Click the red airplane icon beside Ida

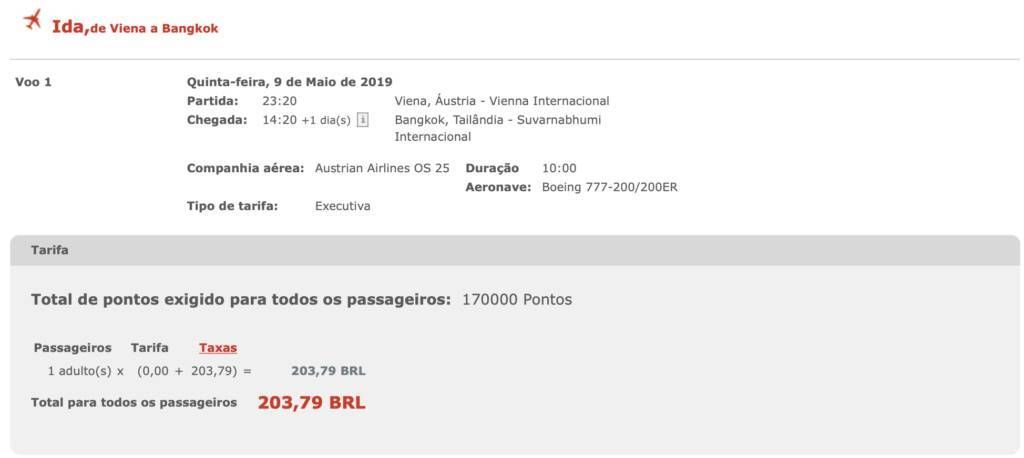pyautogui.click(x=31, y=20)
